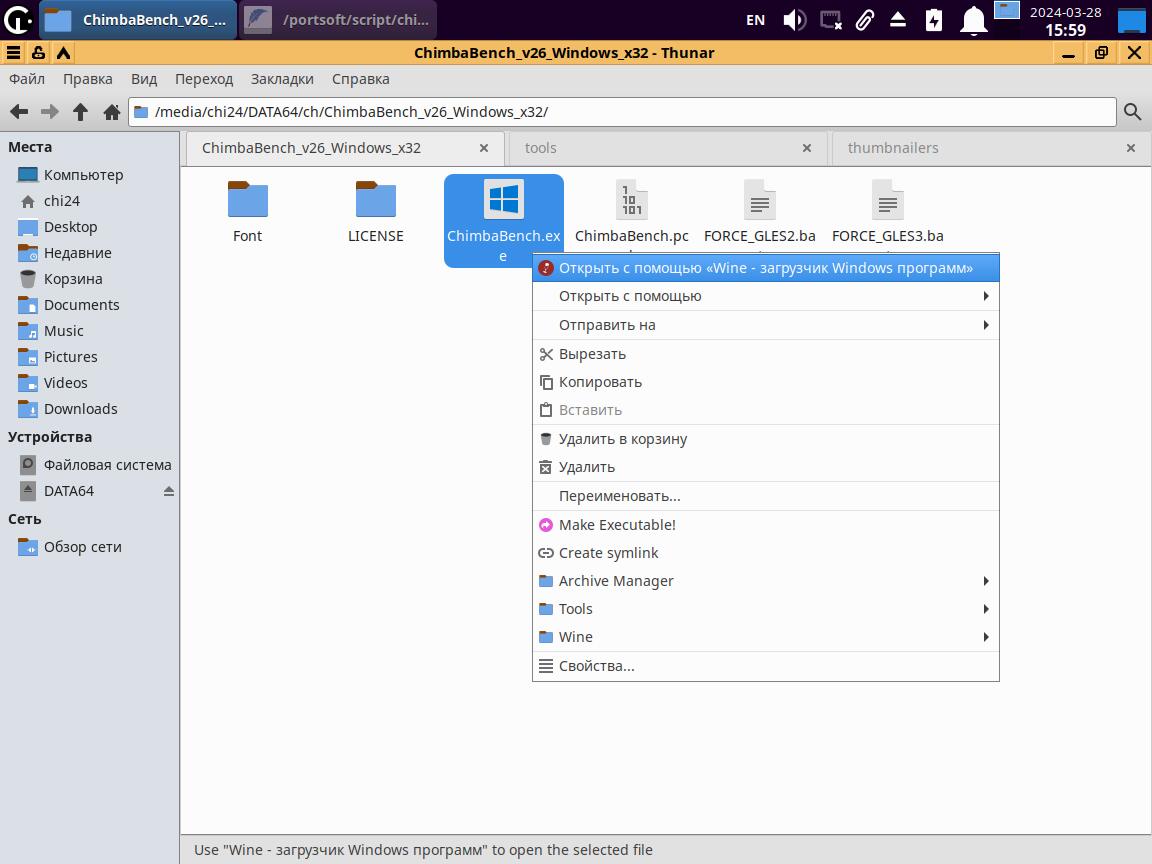The image size is (1152, 864).
Task: Choose 'Переименовать...' from context menu
Action: [x=766, y=496]
